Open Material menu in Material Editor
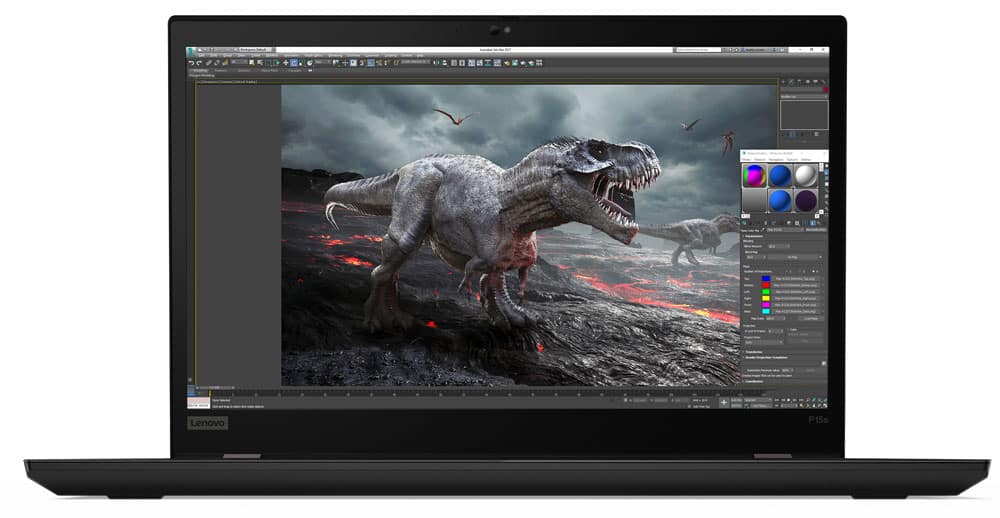The height and width of the screenshot is (518, 1000). (x=760, y=159)
